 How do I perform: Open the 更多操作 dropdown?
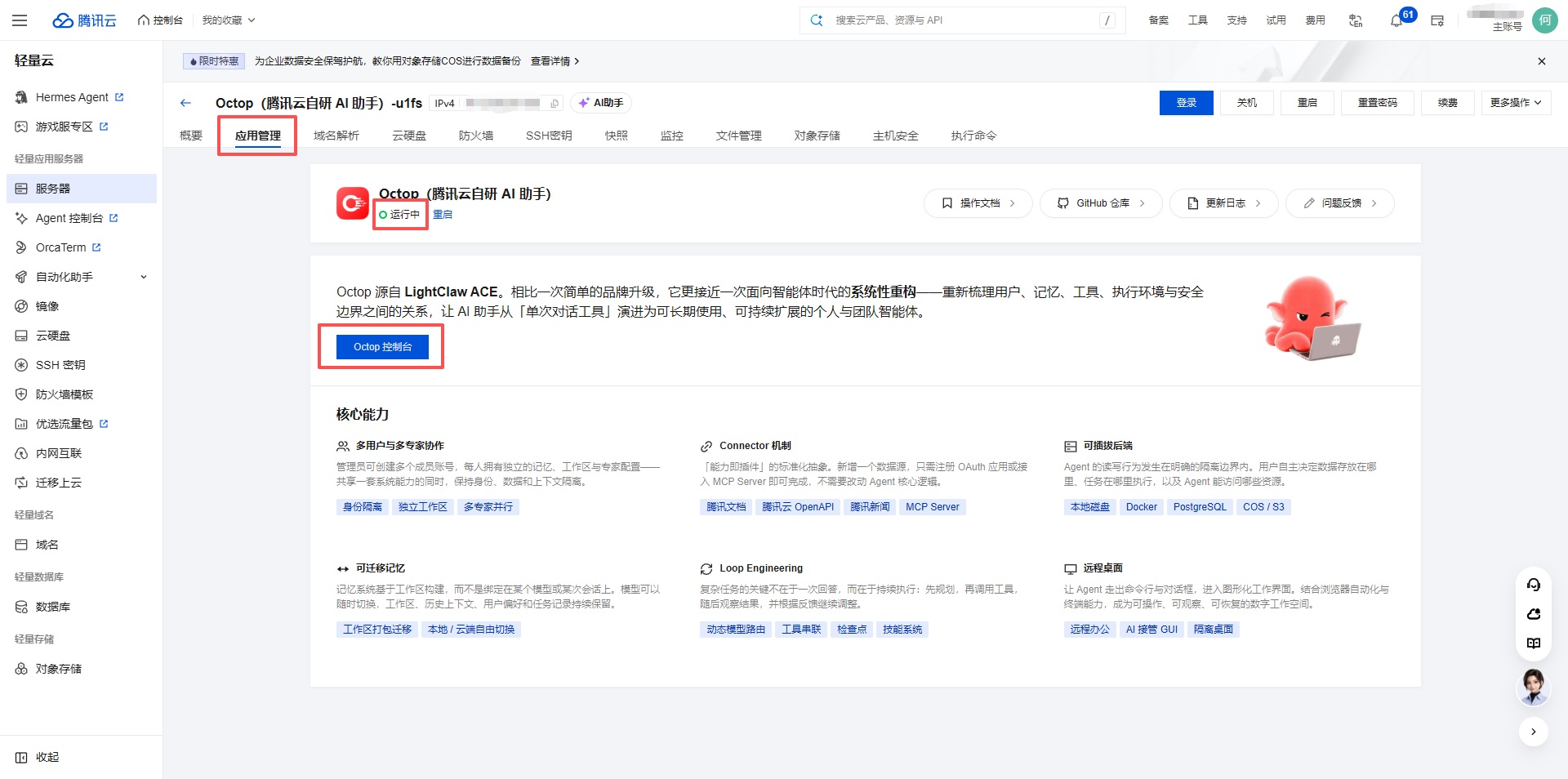(x=1516, y=103)
